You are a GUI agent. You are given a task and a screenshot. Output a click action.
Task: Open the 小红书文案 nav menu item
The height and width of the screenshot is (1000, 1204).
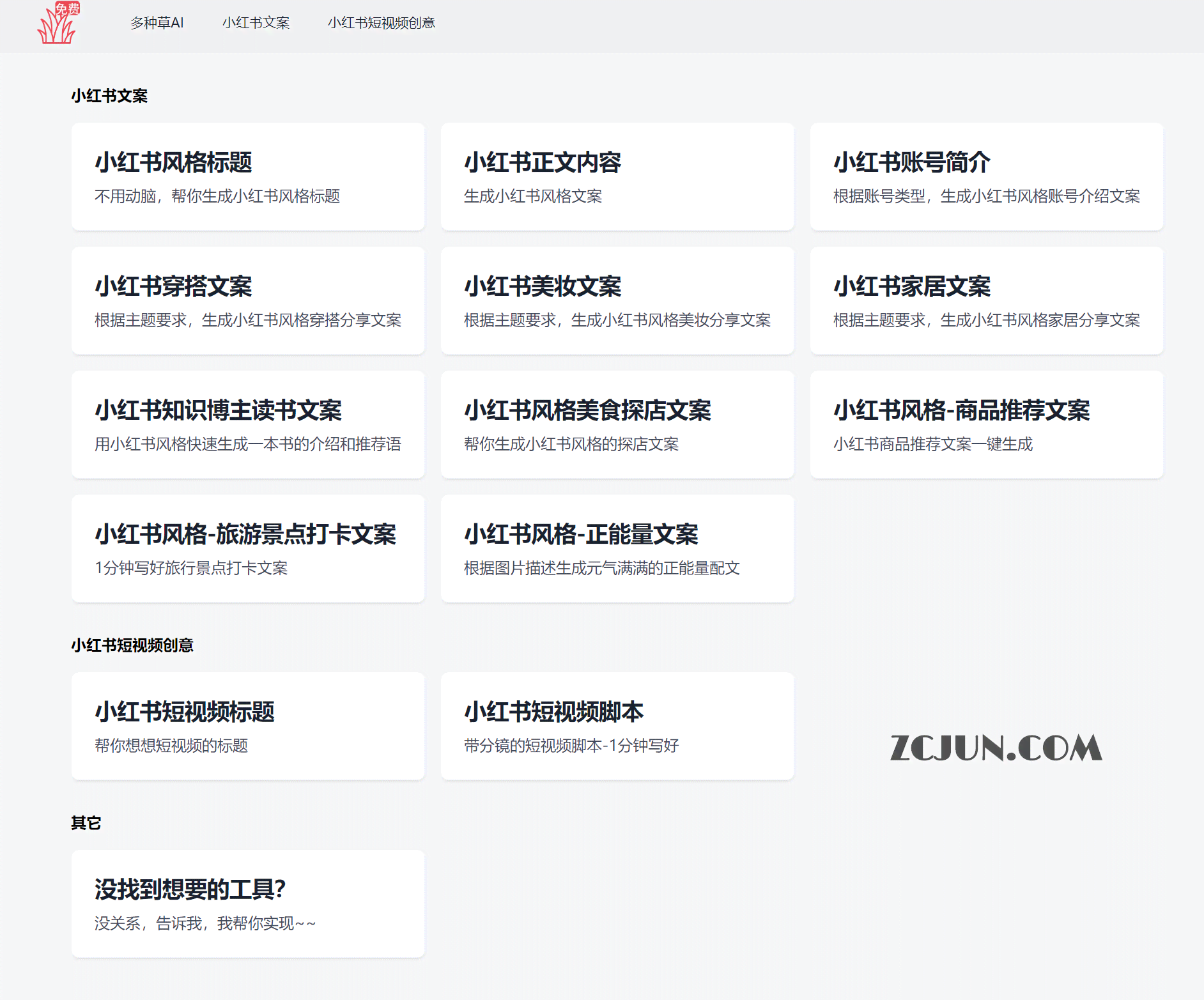tap(256, 23)
